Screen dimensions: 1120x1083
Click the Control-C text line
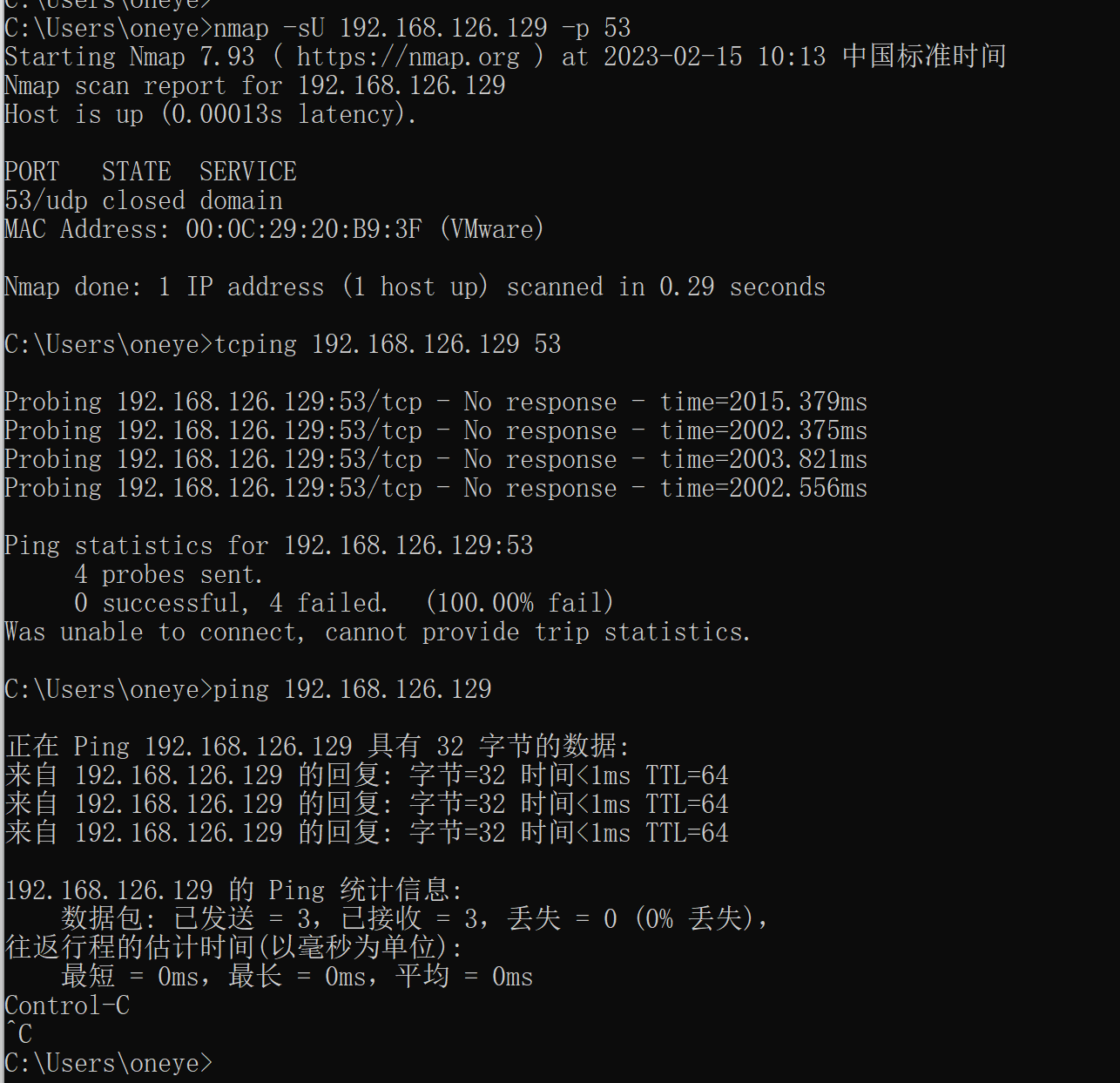67,1005
